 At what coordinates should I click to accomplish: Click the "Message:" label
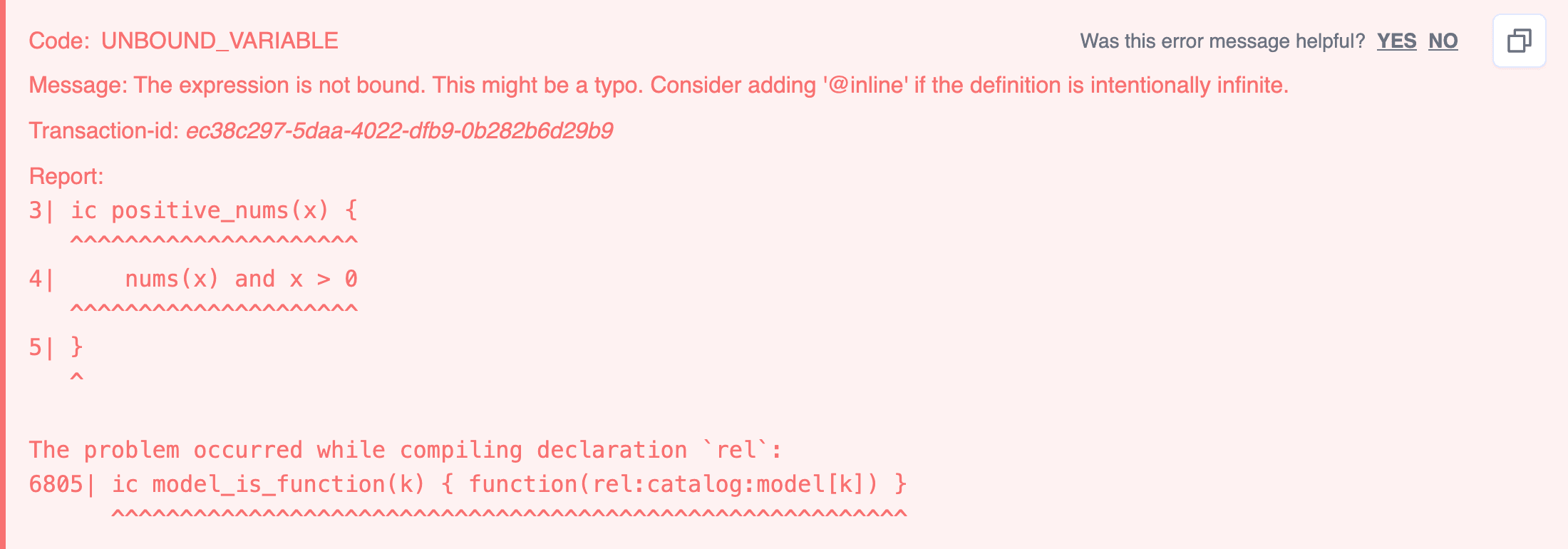pos(78,86)
